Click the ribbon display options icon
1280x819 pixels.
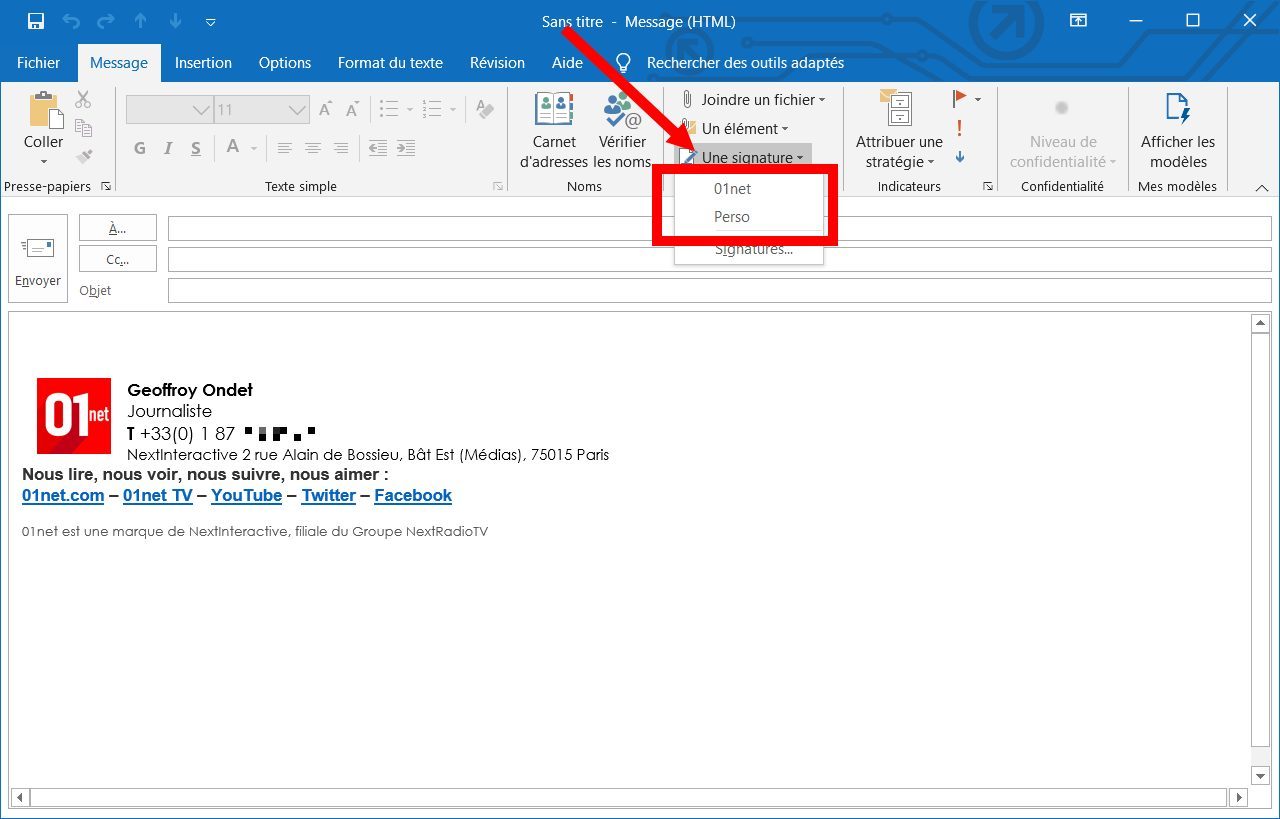pos(1078,21)
